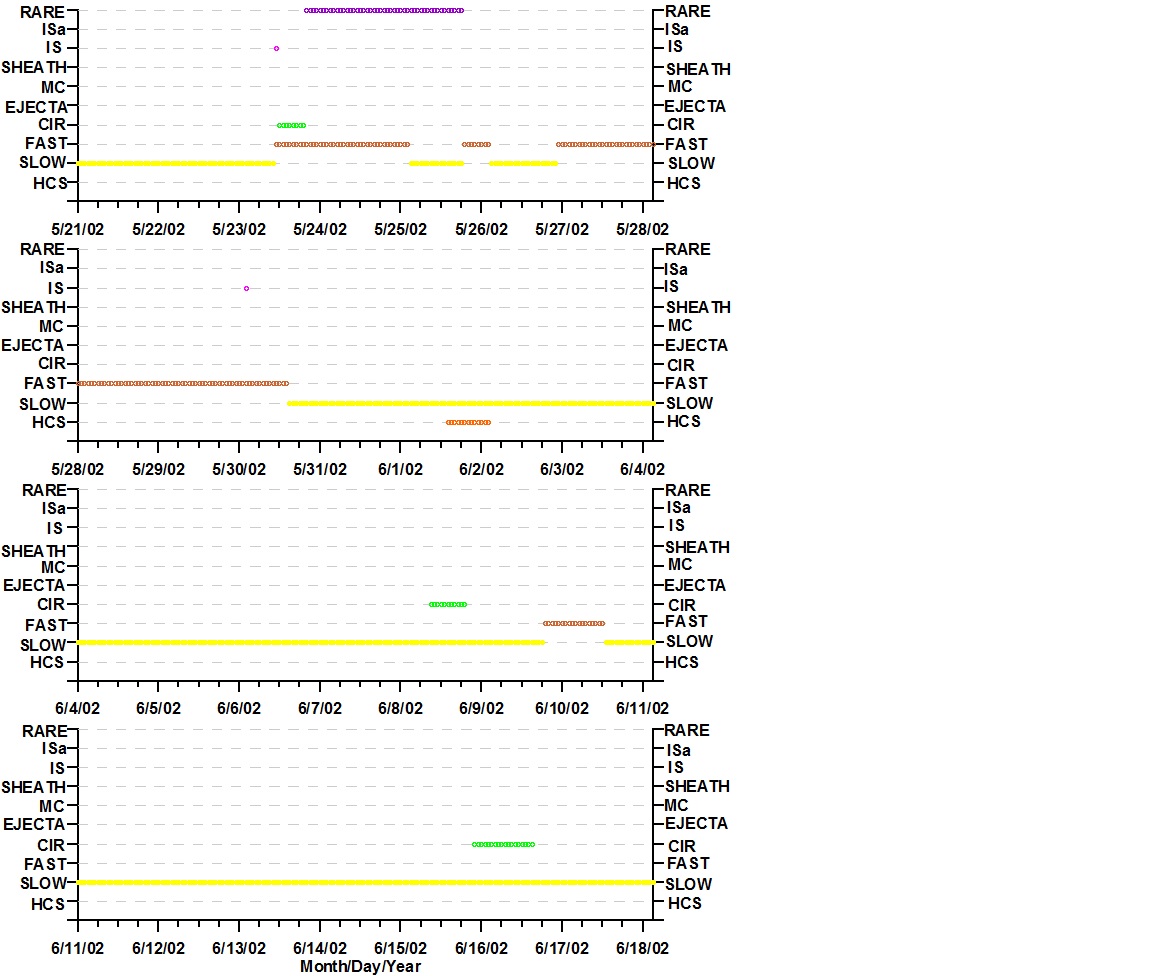Image resolution: width=1154 pixels, height=976 pixels.
Task: Select the 6/16/02 date label
Action: coord(481,948)
